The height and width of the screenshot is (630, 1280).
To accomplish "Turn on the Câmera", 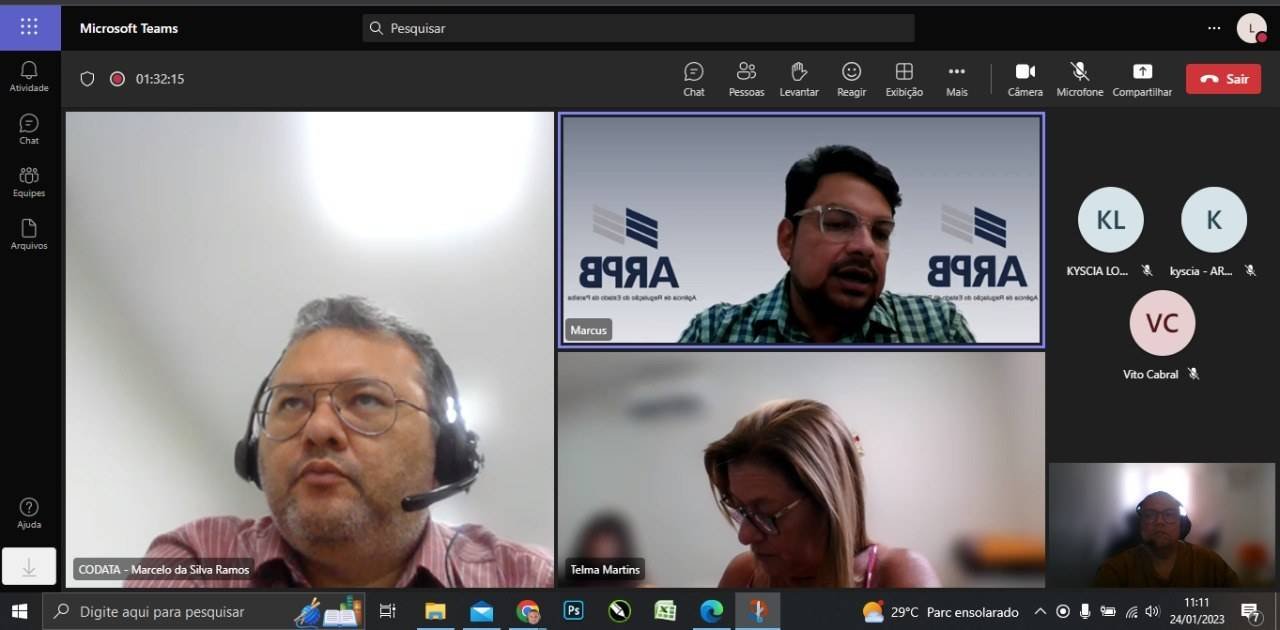I will click(1024, 78).
